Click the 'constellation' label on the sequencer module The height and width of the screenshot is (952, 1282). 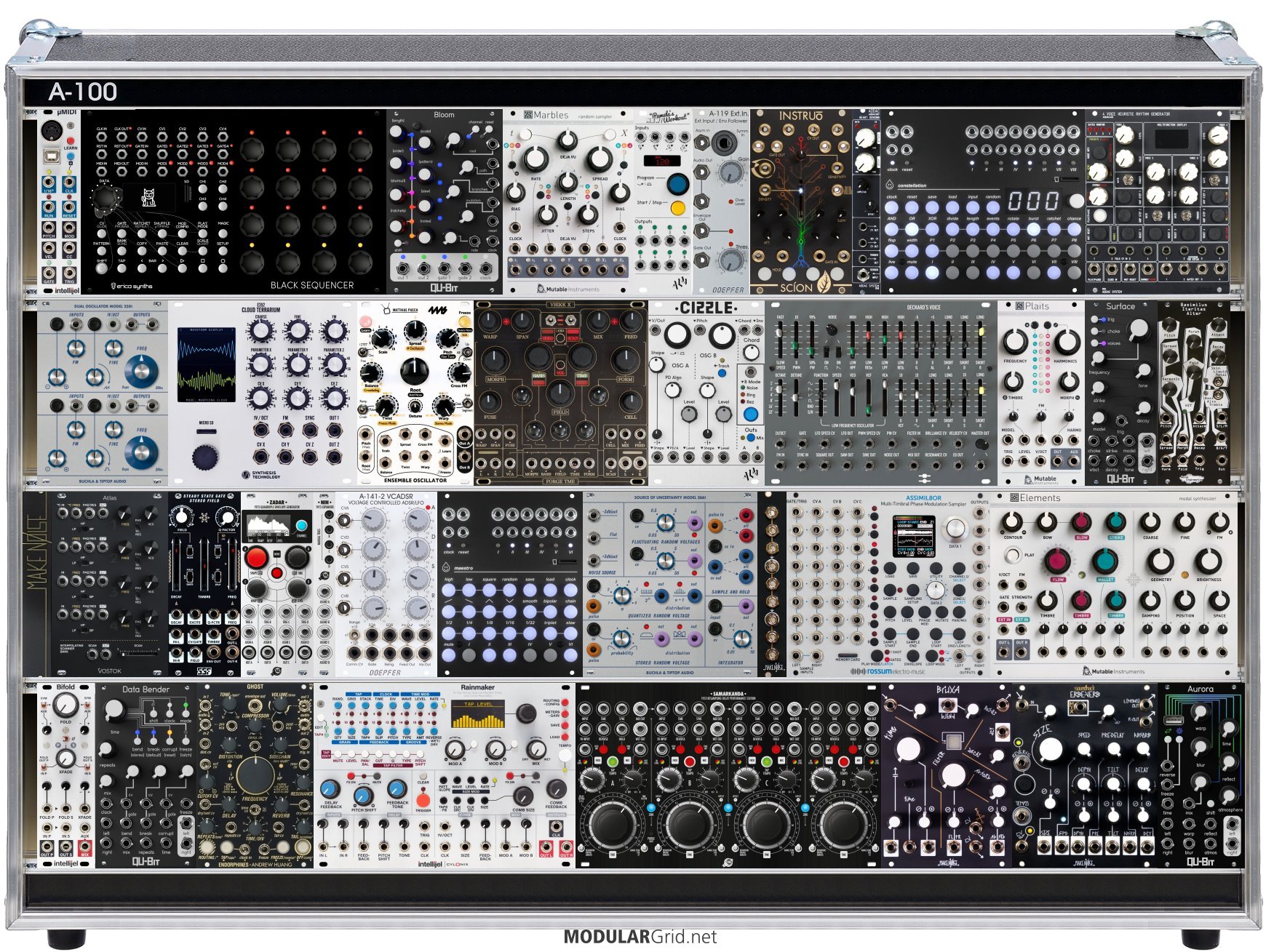[x=912, y=185]
